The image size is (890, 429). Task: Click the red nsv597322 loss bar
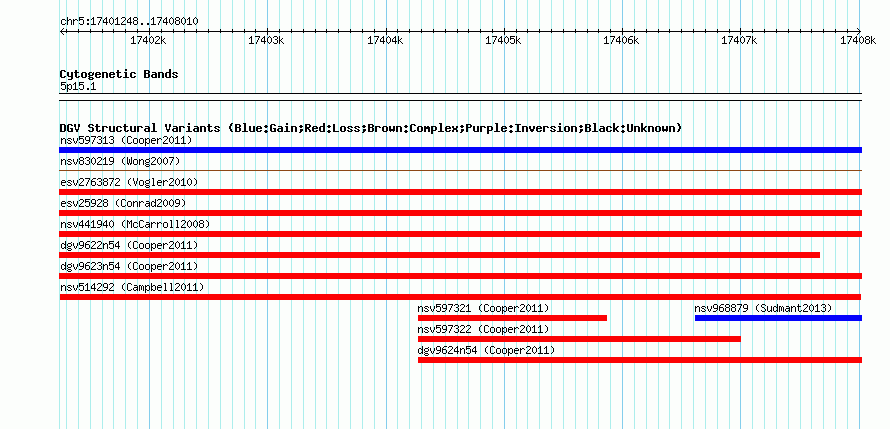click(x=579, y=339)
